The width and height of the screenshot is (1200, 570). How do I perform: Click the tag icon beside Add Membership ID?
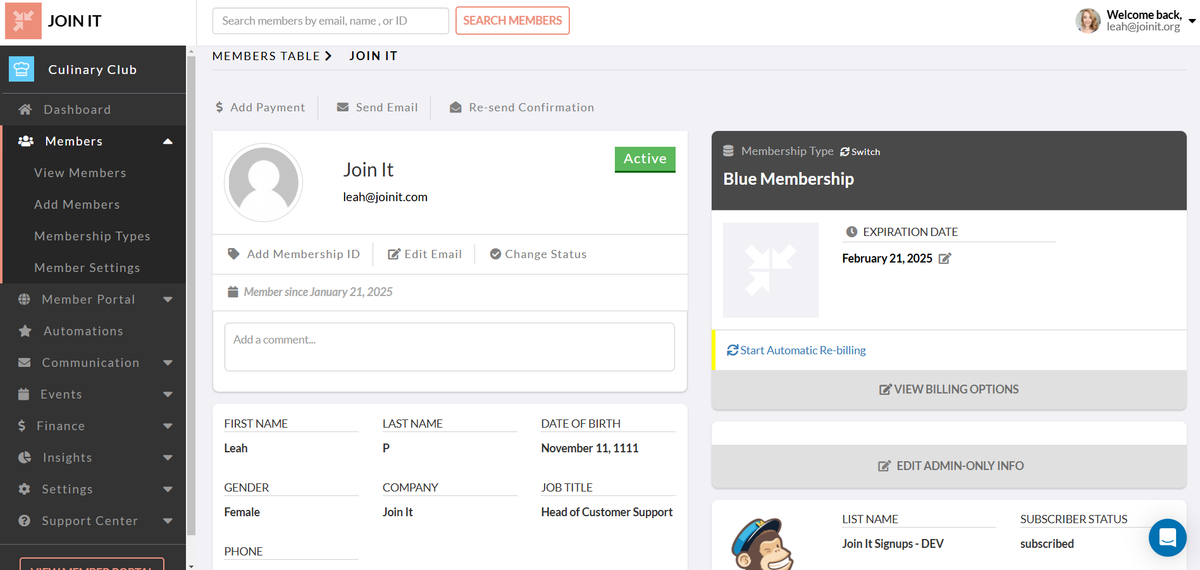click(234, 254)
